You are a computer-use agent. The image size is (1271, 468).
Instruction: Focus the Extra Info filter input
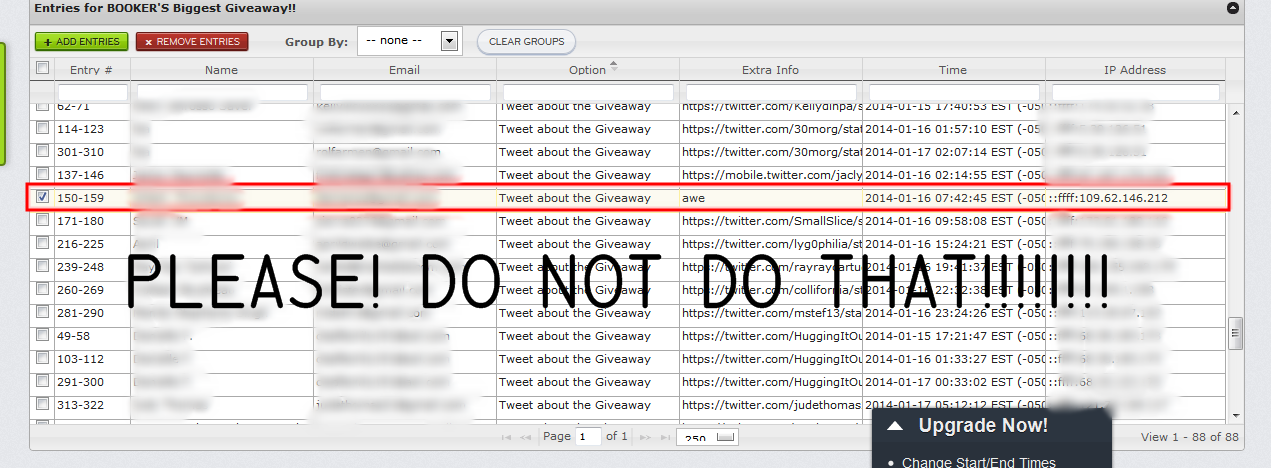pos(771,92)
